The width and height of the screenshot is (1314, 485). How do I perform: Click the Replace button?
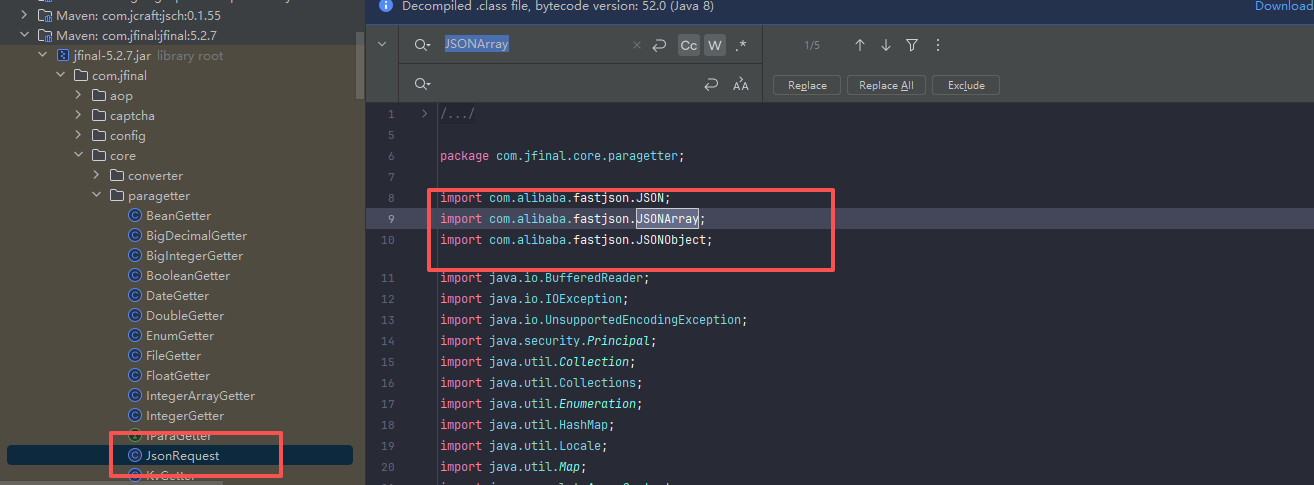click(807, 85)
